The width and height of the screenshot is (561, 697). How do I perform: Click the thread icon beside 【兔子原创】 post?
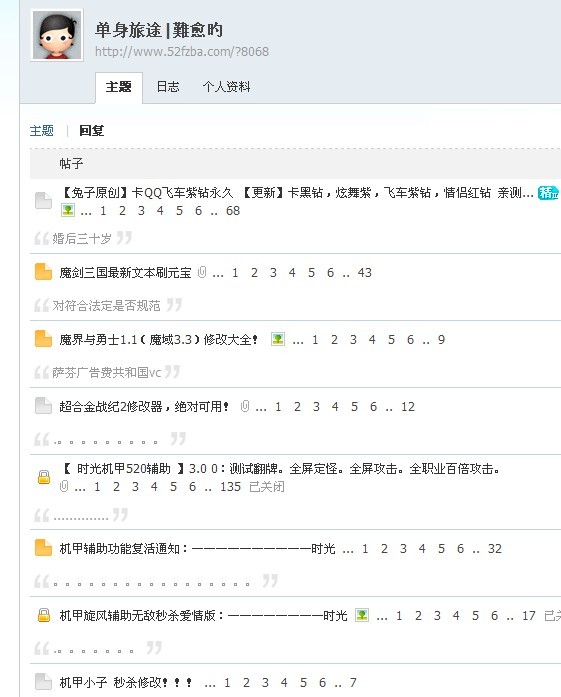point(44,201)
